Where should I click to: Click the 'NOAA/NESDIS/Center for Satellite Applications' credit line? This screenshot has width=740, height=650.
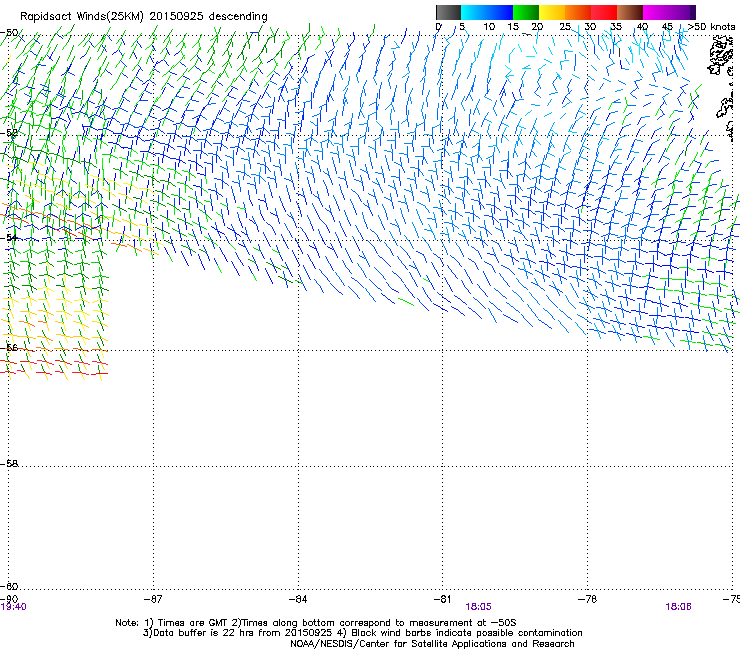[x=432, y=644]
